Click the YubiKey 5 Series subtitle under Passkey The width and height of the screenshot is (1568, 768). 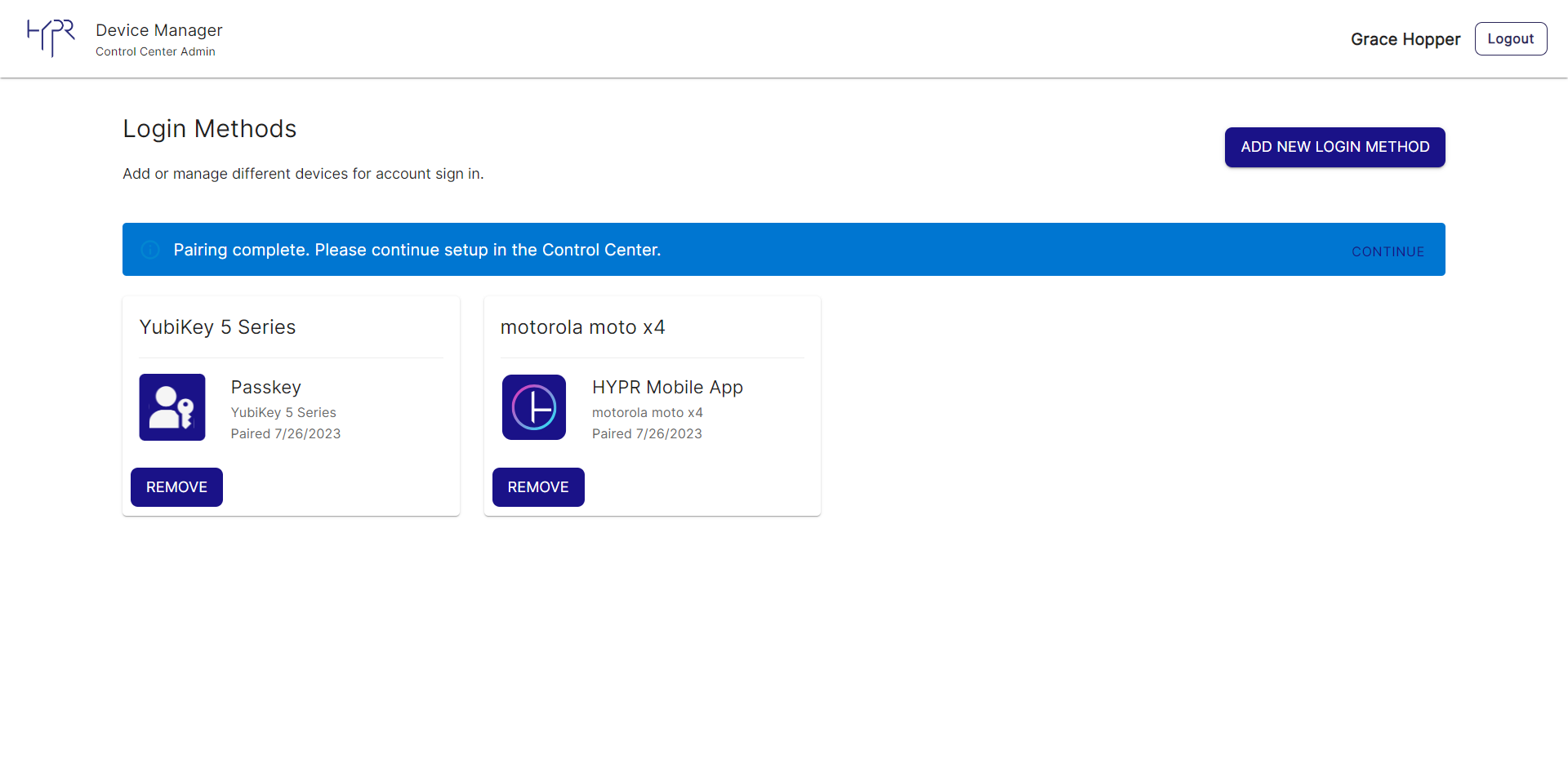coord(283,413)
